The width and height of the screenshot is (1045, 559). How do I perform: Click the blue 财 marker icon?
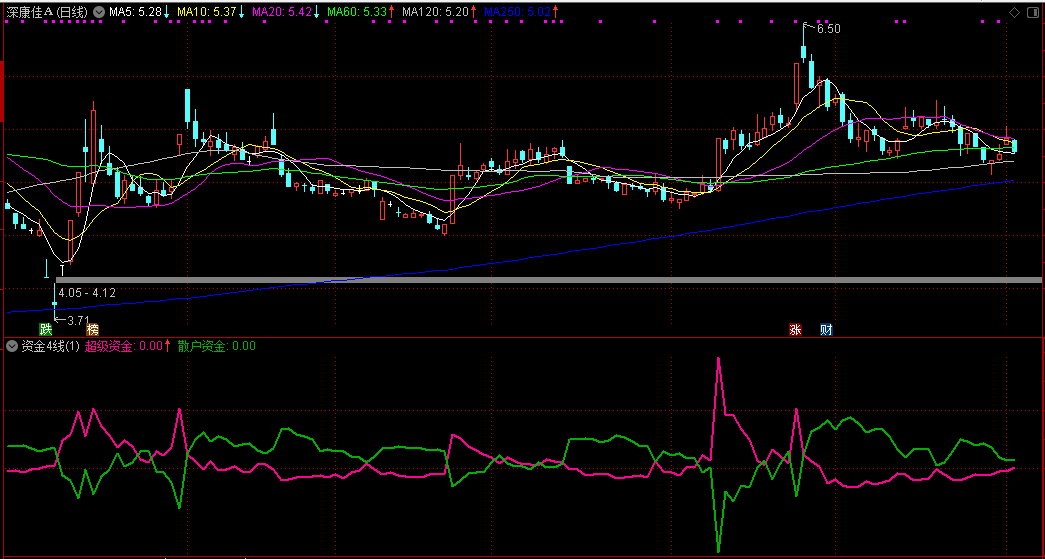[826, 329]
